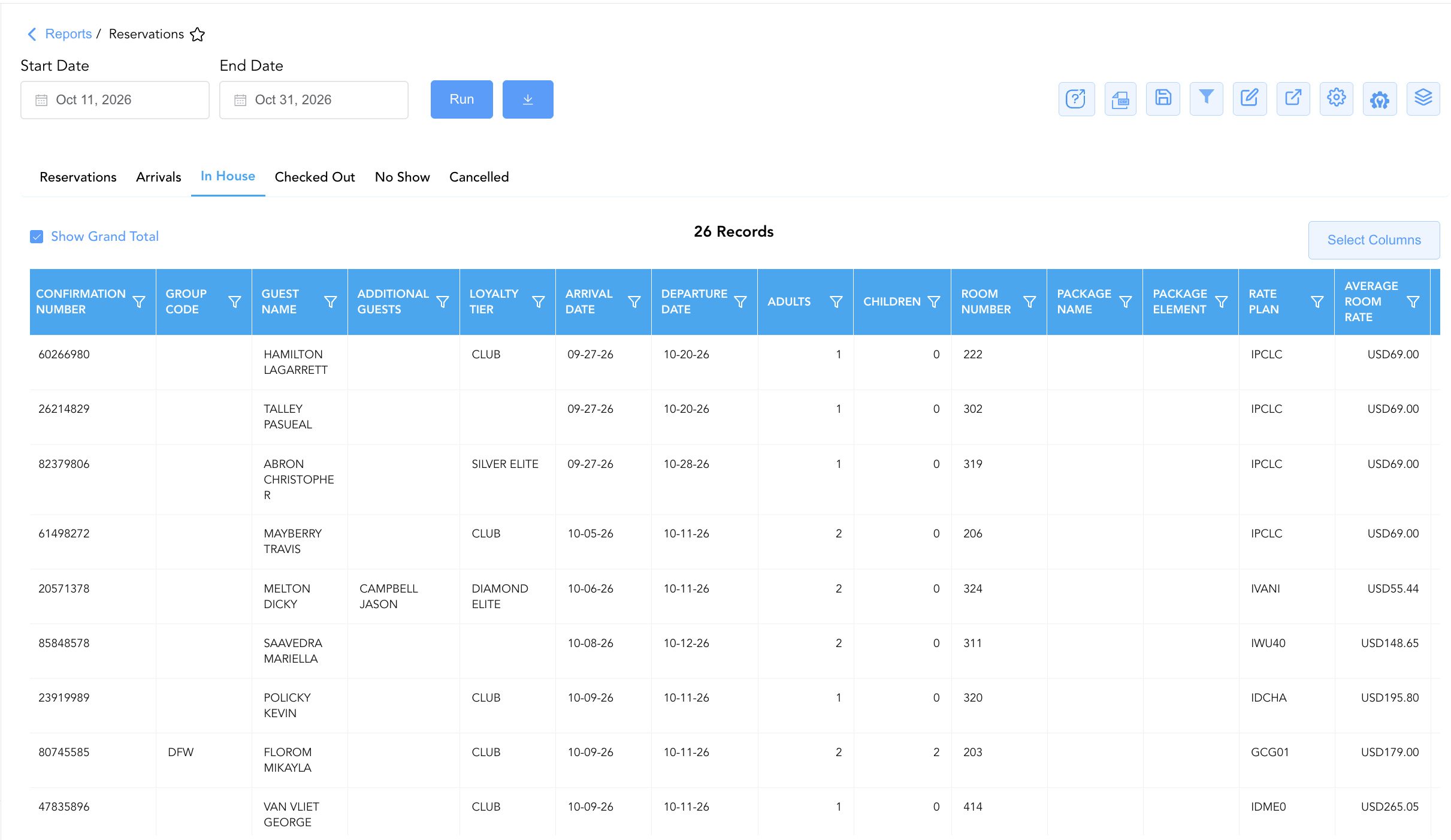Filter the Arrival Date column
Screen dimensions: 1451x840
pyautogui.click(x=634, y=301)
